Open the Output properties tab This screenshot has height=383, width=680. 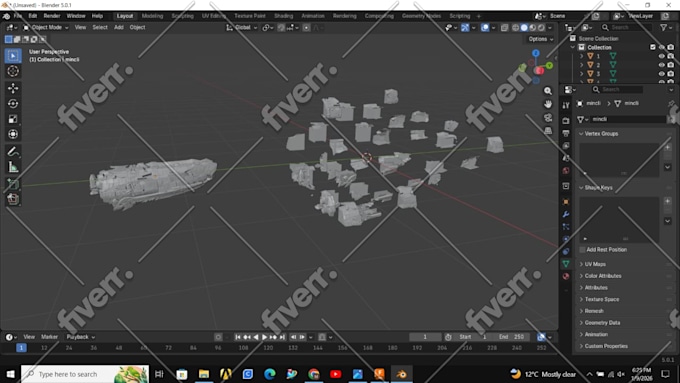pyautogui.click(x=566, y=133)
